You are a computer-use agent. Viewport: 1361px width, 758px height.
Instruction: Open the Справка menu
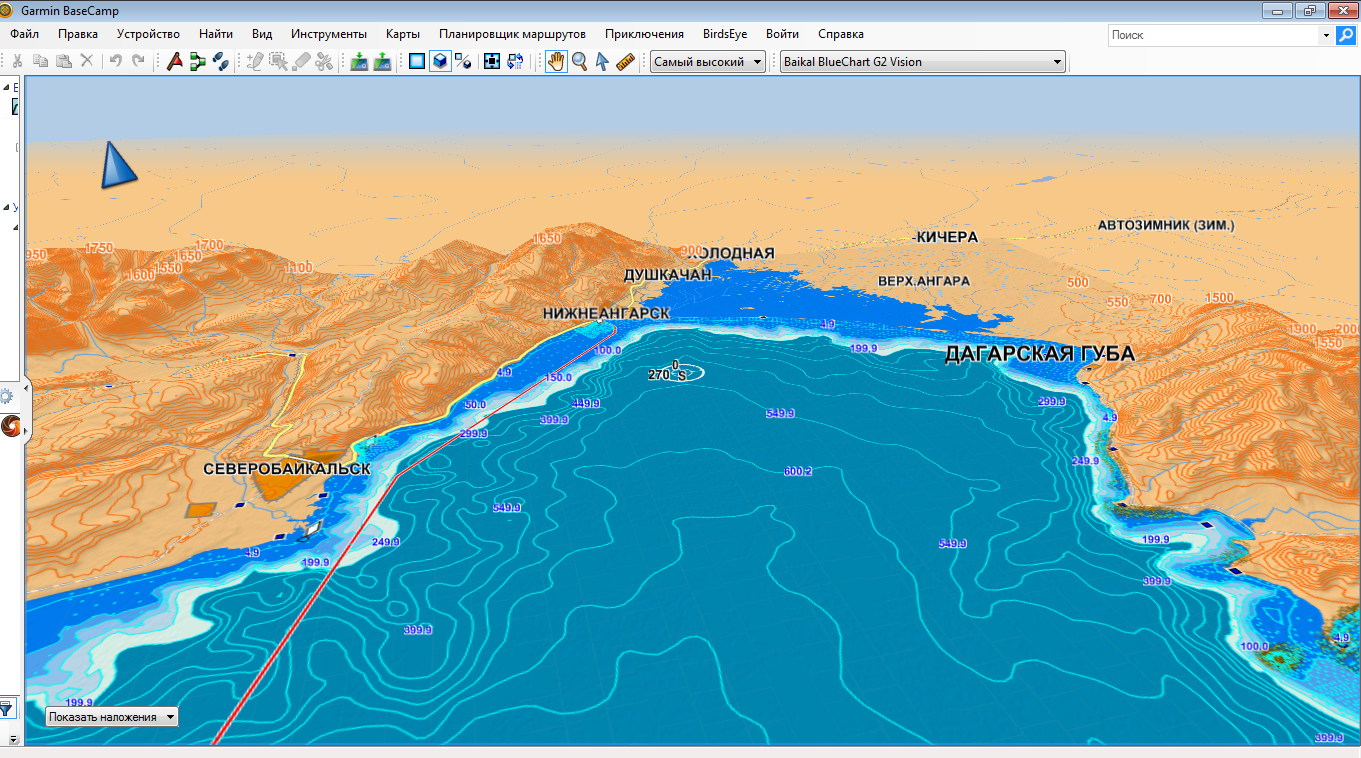tap(841, 34)
